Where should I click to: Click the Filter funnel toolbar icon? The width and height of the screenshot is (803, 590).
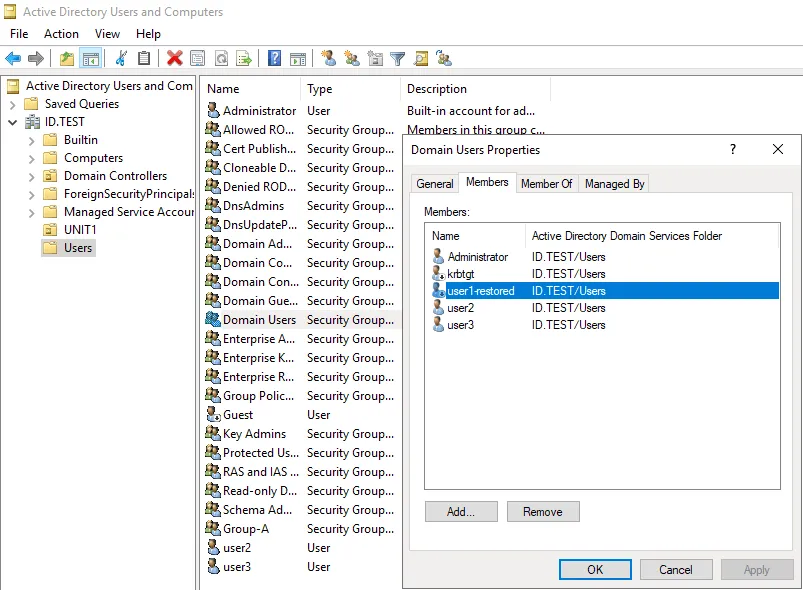coord(397,59)
